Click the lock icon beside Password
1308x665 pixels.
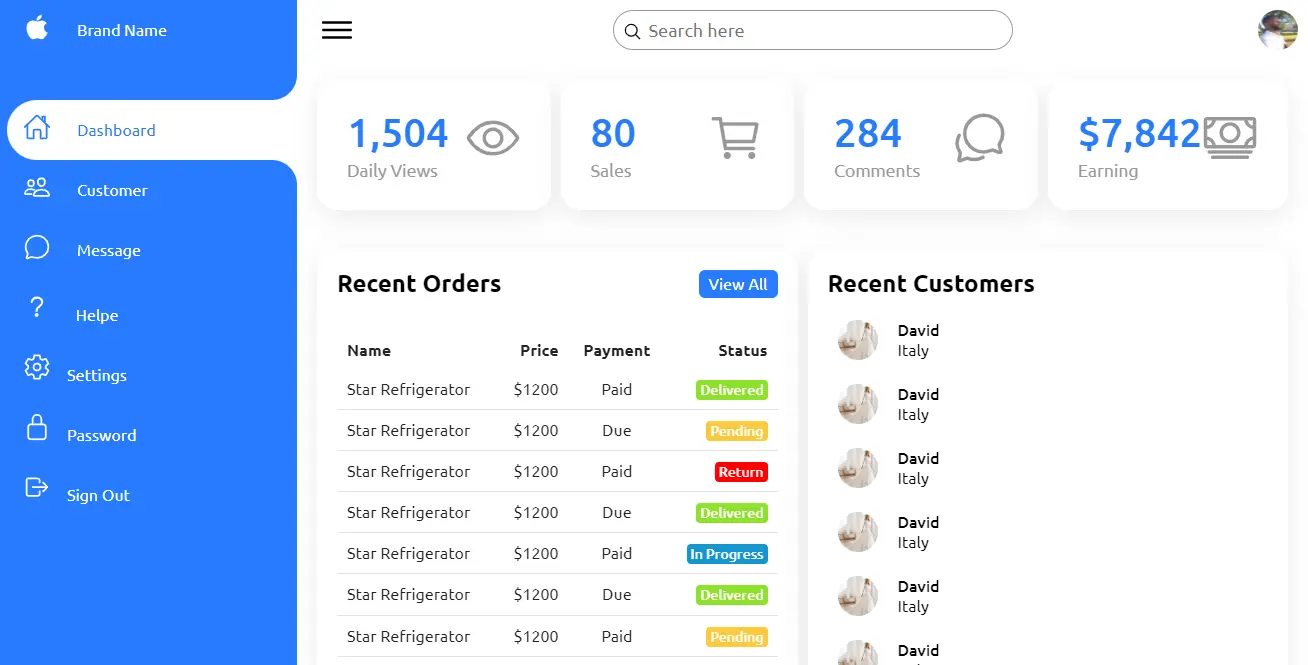tap(37, 427)
